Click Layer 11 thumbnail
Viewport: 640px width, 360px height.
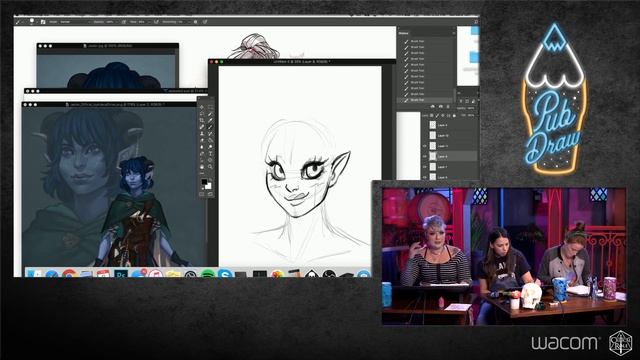tap(433, 146)
